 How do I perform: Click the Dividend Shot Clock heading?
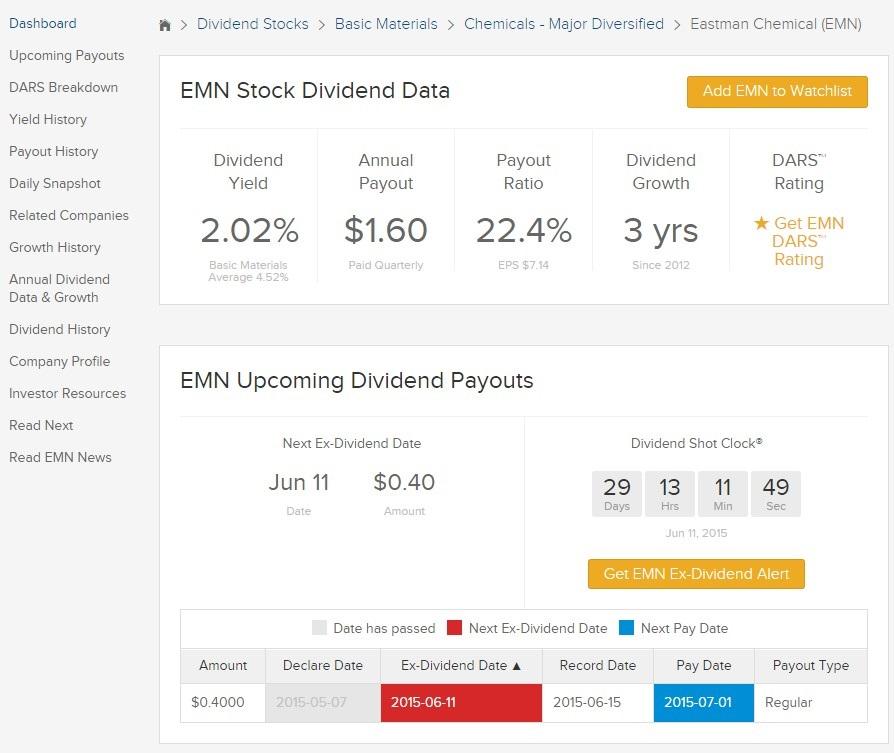[696, 443]
